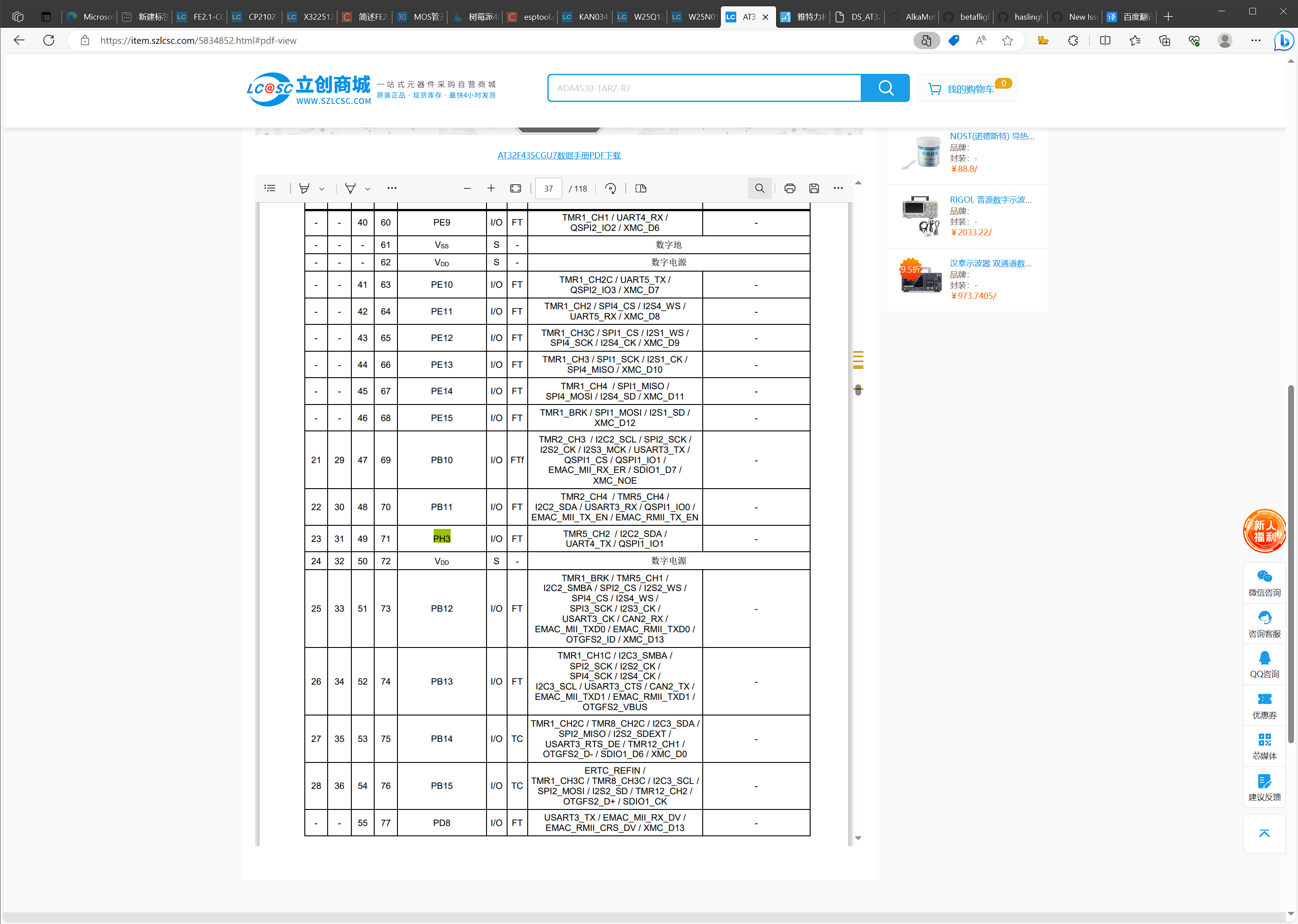Rotate the PDF page

point(611,188)
